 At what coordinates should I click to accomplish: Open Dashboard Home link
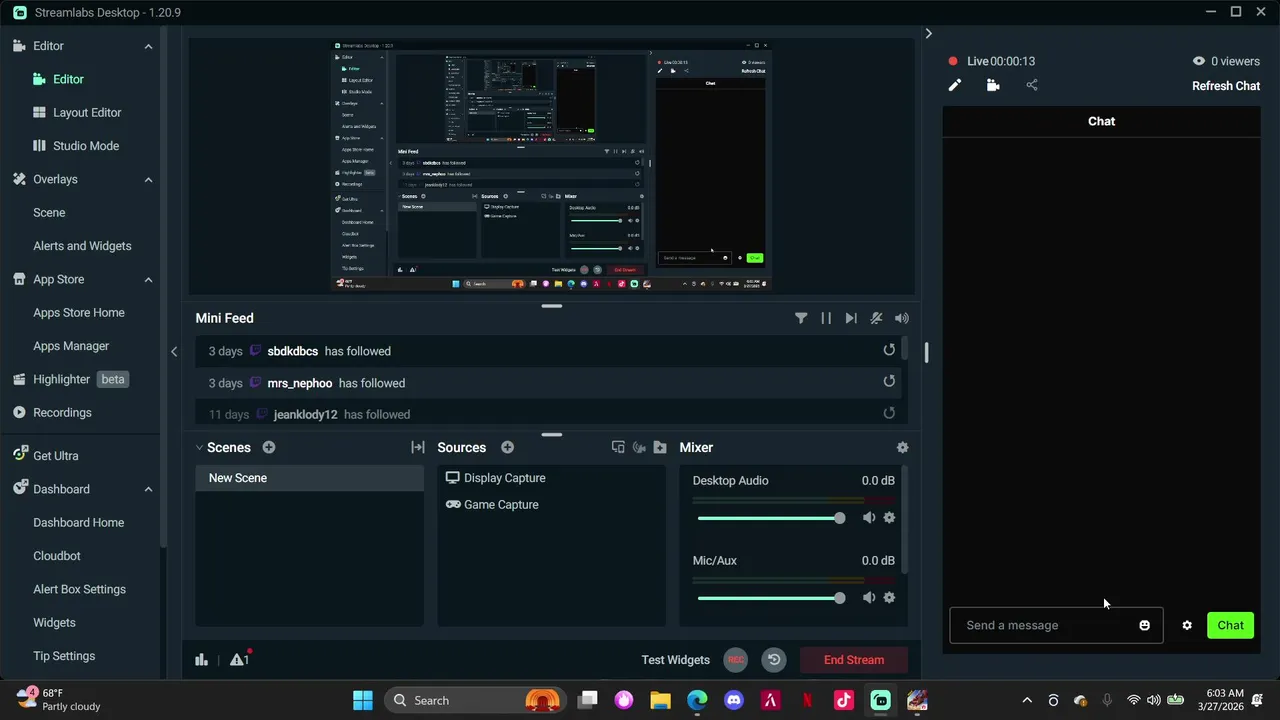point(79,523)
